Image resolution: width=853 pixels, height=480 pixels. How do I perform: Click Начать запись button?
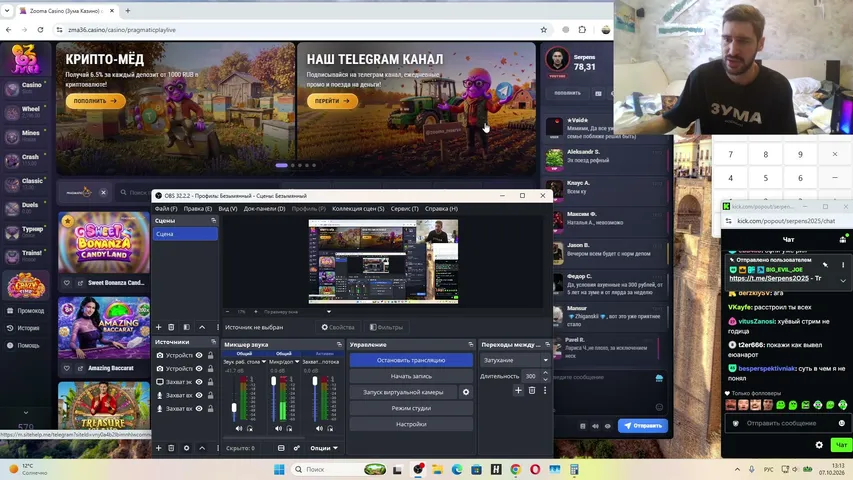pos(411,376)
